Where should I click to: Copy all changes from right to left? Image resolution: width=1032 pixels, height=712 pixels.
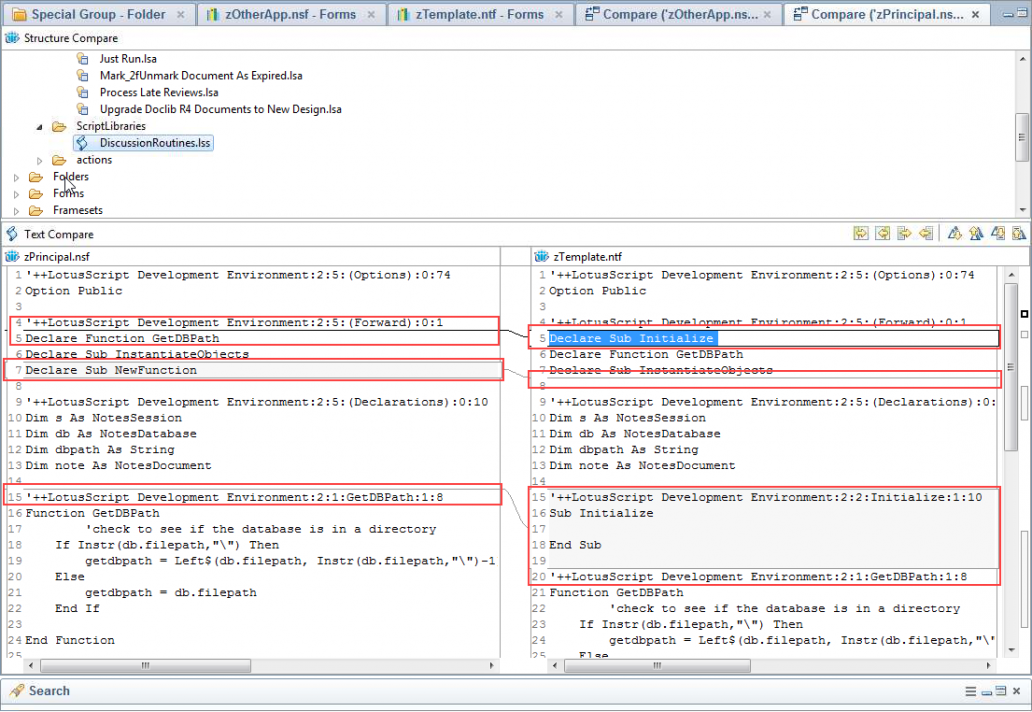[x=883, y=234]
